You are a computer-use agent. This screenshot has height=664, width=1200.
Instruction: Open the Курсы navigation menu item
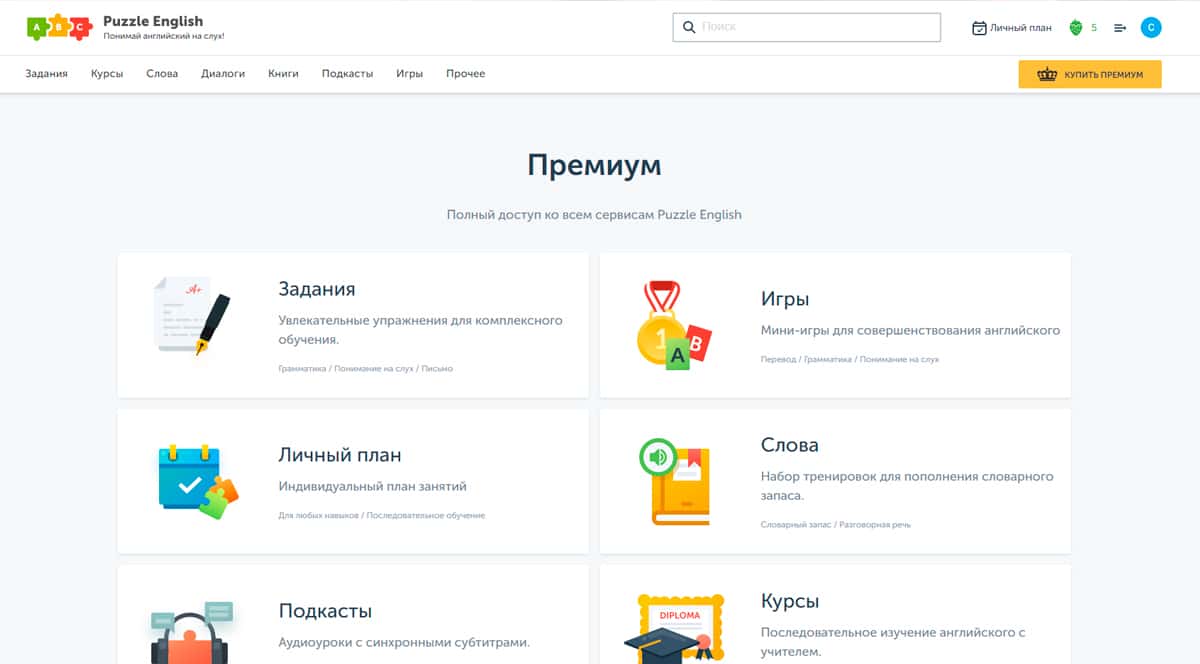107,74
